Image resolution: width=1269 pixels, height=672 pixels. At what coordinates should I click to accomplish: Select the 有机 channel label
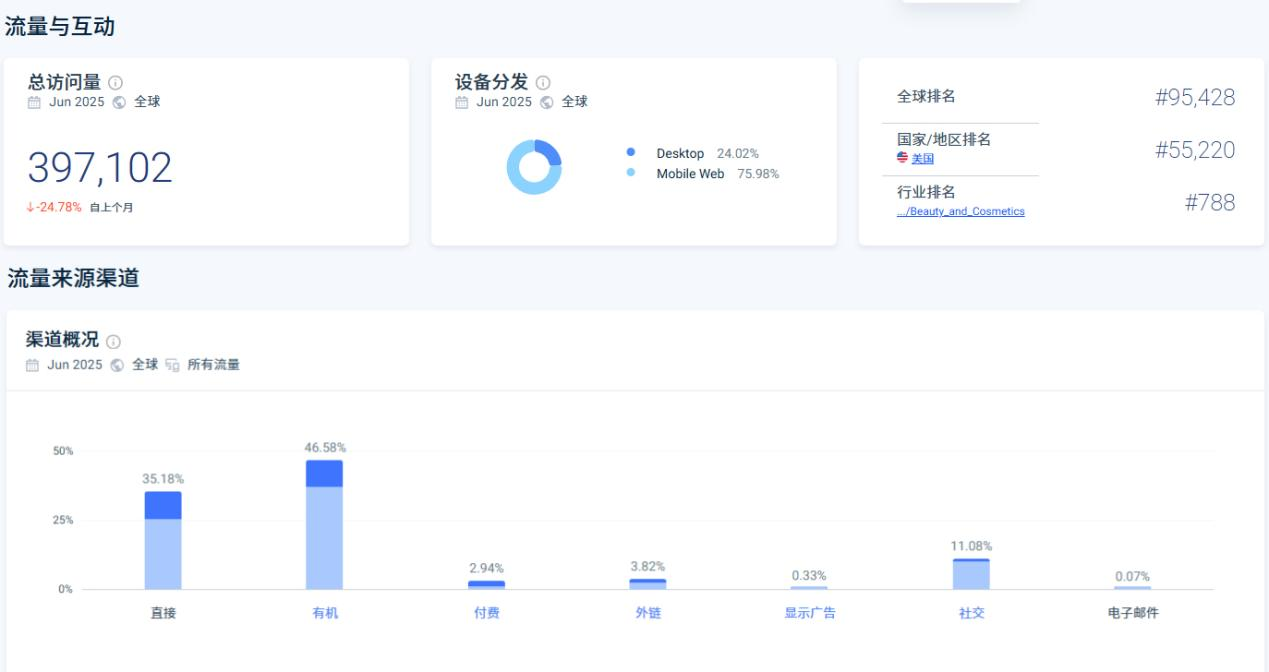(x=325, y=613)
